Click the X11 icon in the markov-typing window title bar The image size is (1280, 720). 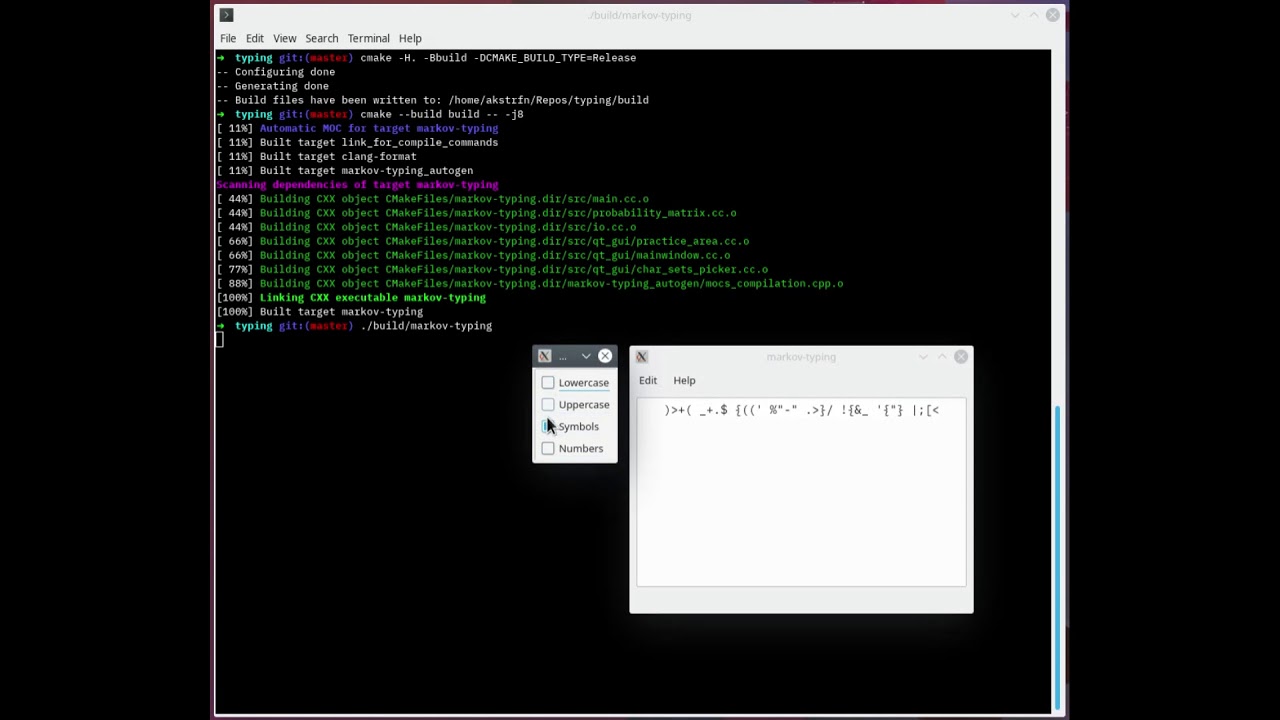point(642,356)
